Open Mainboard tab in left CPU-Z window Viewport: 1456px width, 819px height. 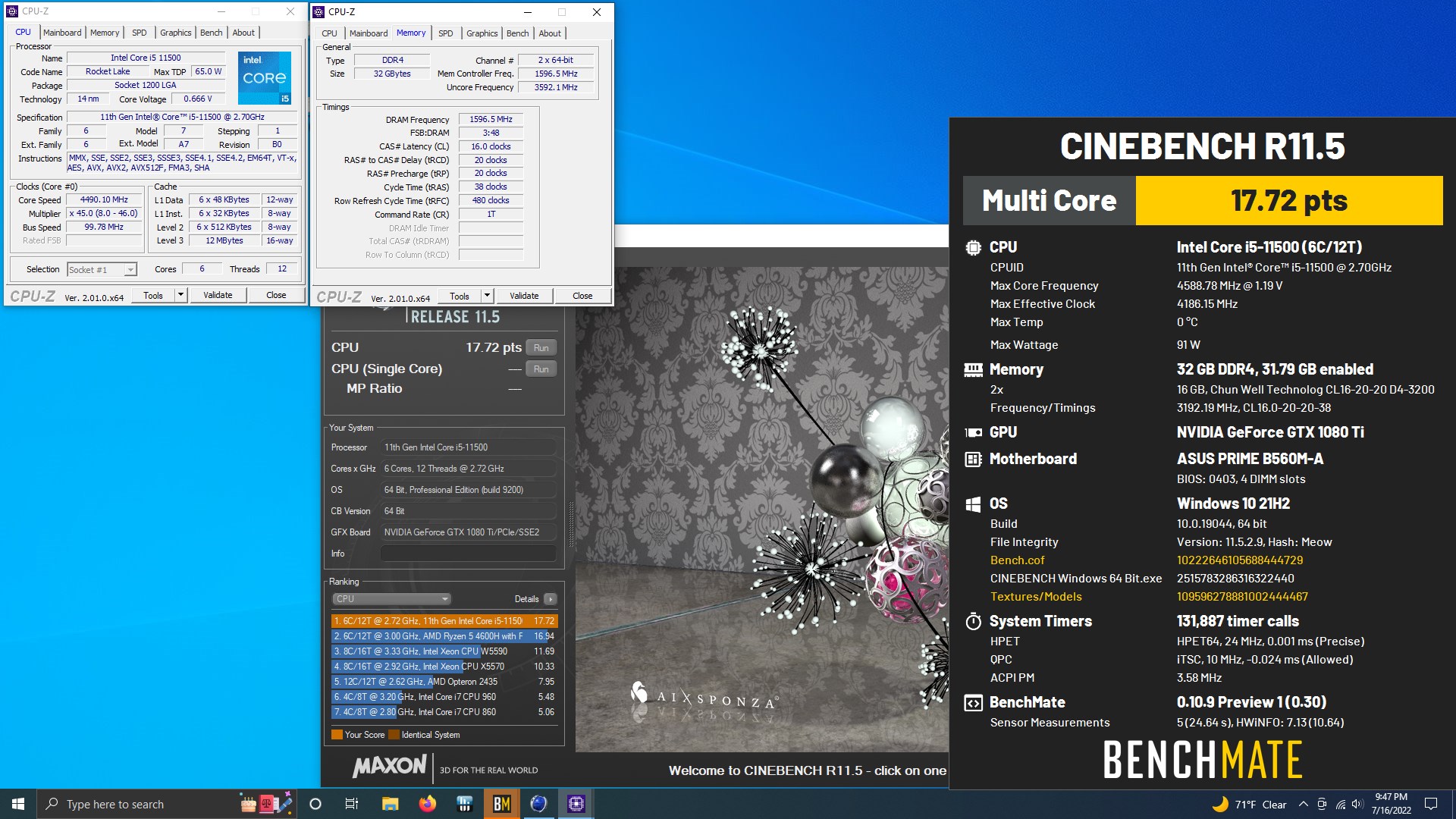(x=62, y=33)
